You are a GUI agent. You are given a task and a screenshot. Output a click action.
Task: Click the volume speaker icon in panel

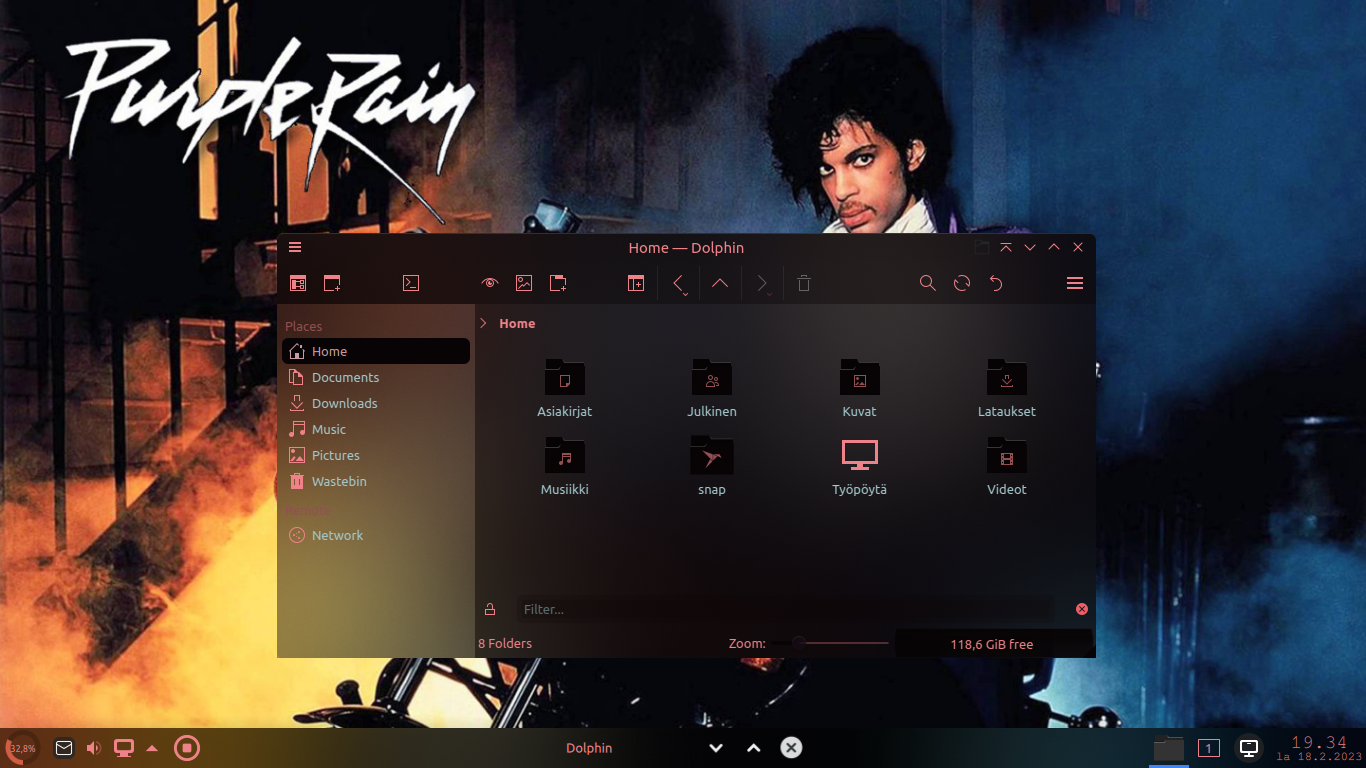(x=94, y=748)
